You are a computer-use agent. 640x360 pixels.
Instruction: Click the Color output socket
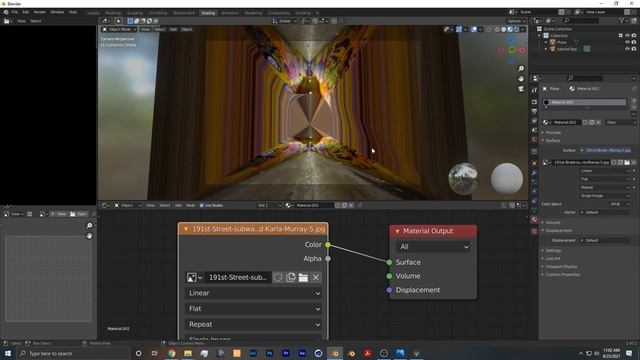pos(328,244)
